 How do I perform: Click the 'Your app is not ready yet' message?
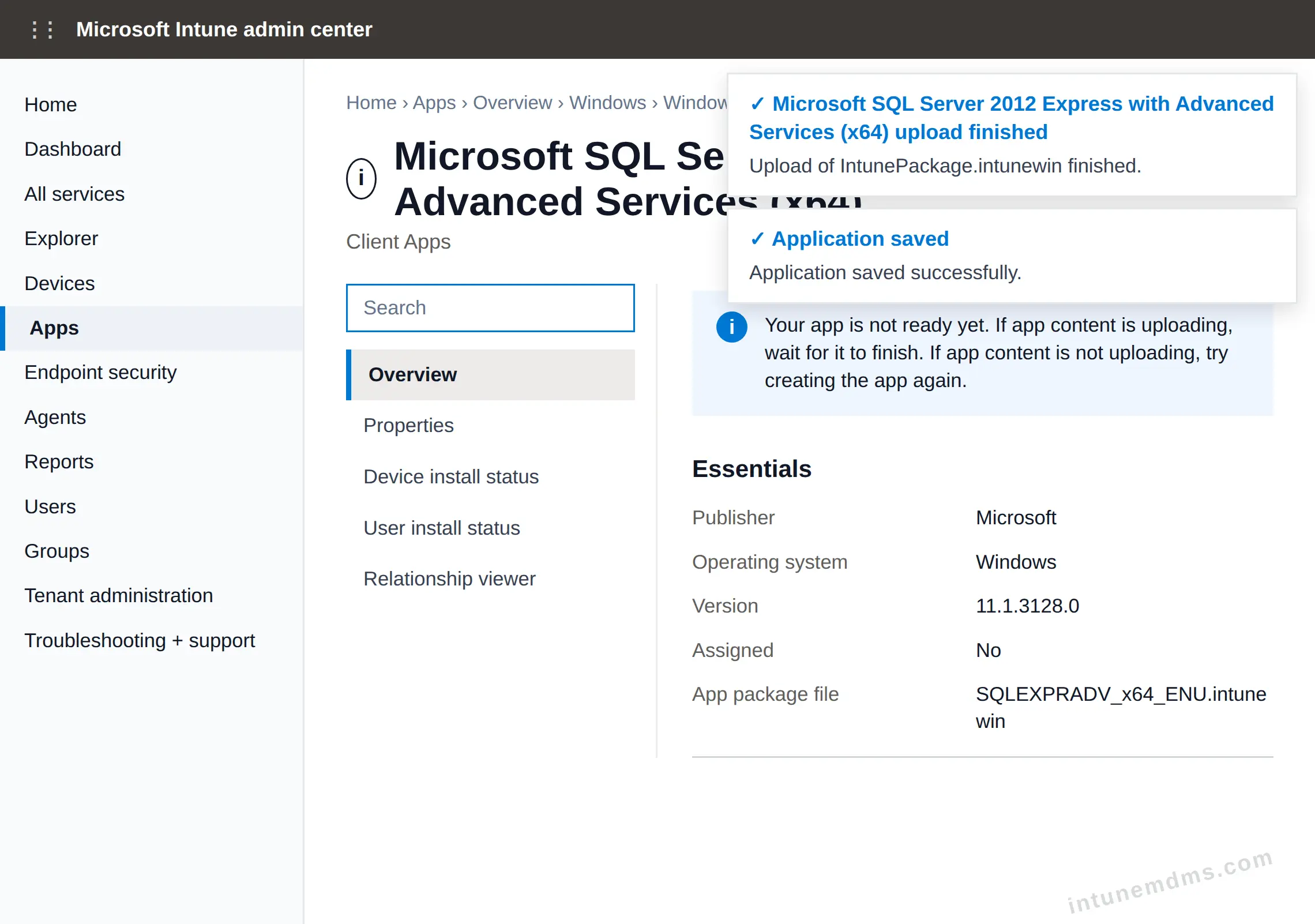998,353
